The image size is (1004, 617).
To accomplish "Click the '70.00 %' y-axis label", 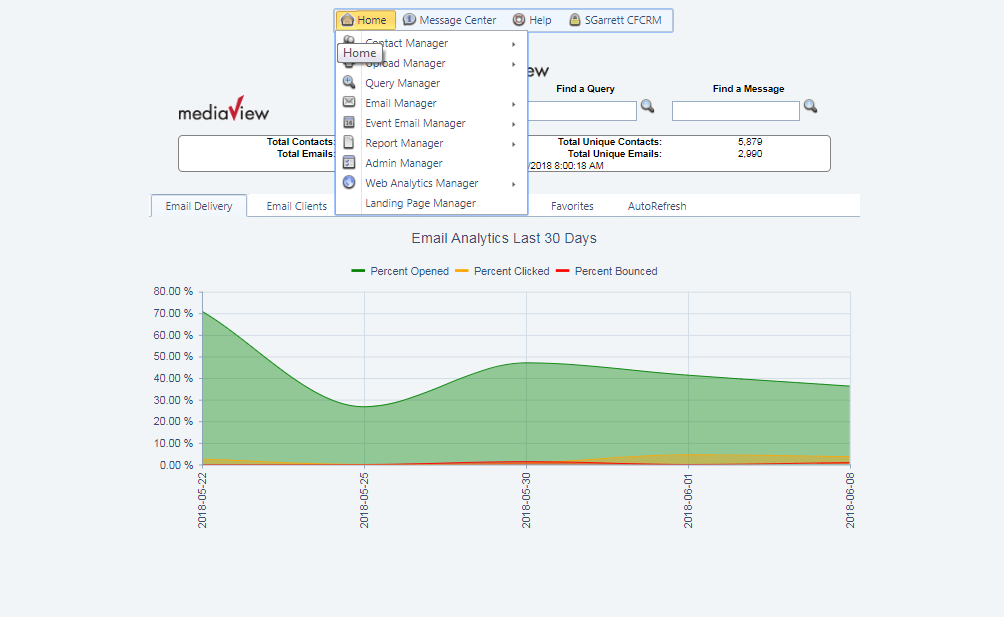I will 173,313.
